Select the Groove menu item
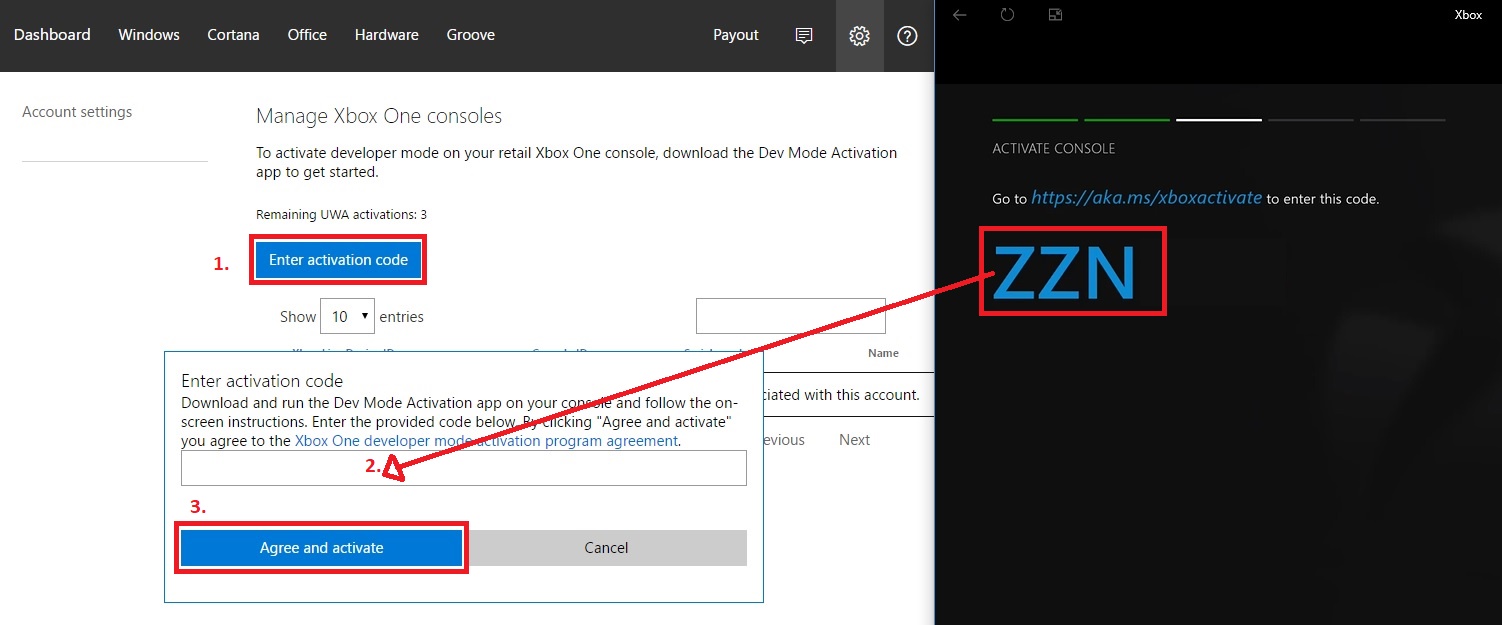Image resolution: width=1502 pixels, height=625 pixels. coord(470,35)
